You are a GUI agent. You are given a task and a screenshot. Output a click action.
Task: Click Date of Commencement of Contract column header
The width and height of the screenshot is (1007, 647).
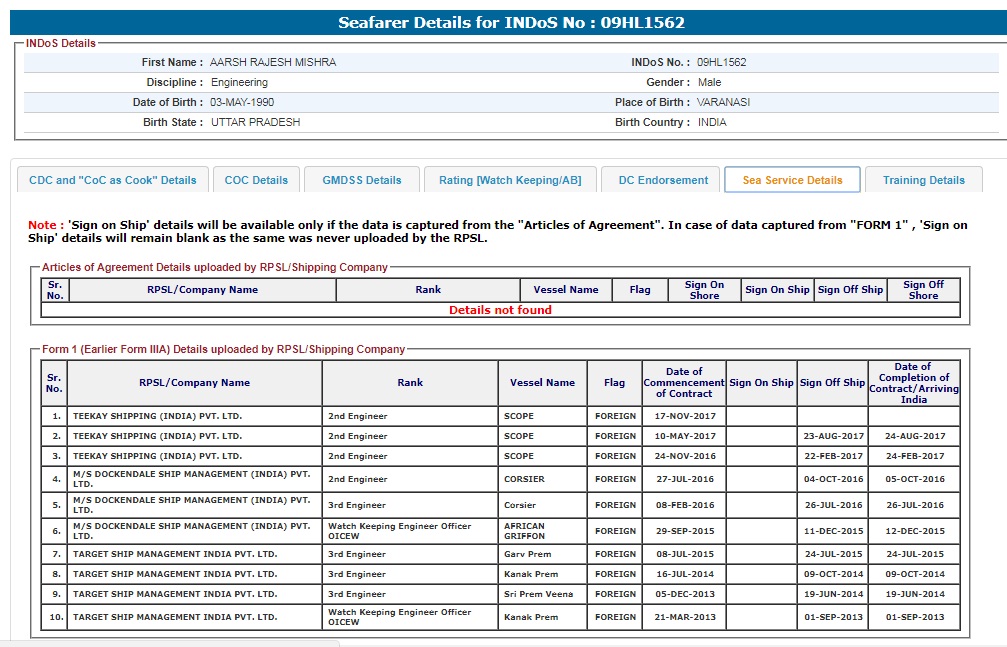click(x=684, y=383)
